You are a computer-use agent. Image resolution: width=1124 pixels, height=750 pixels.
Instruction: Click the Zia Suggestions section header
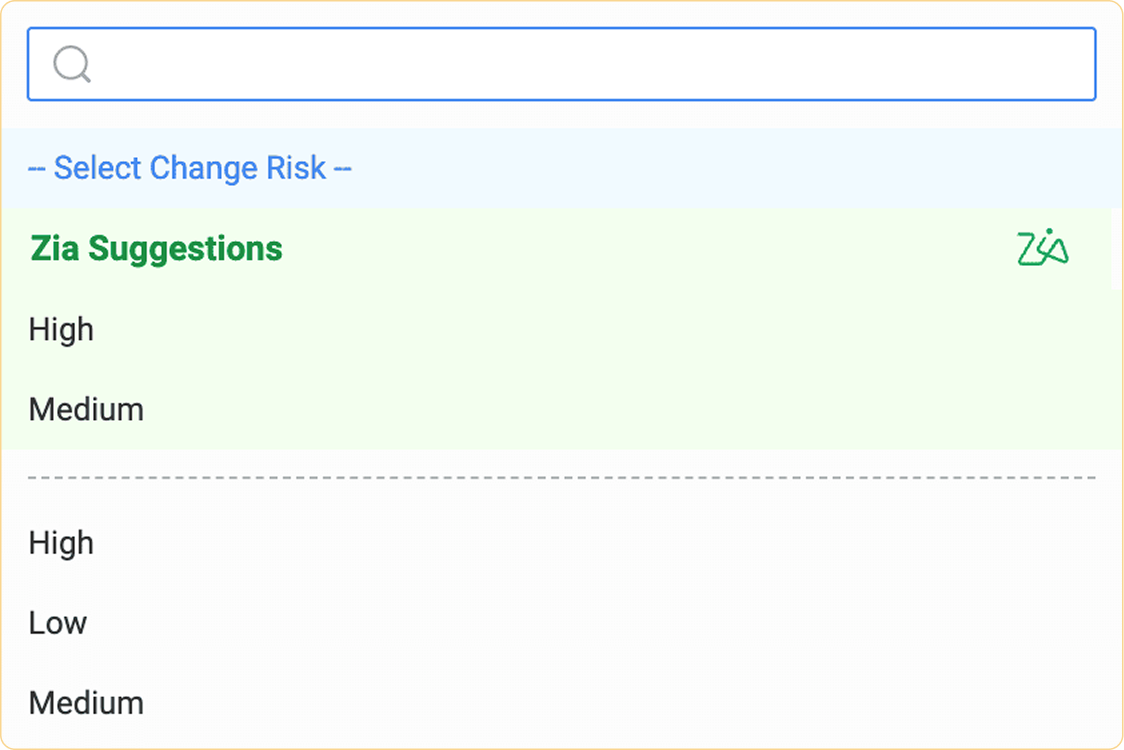[x=156, y=247]
